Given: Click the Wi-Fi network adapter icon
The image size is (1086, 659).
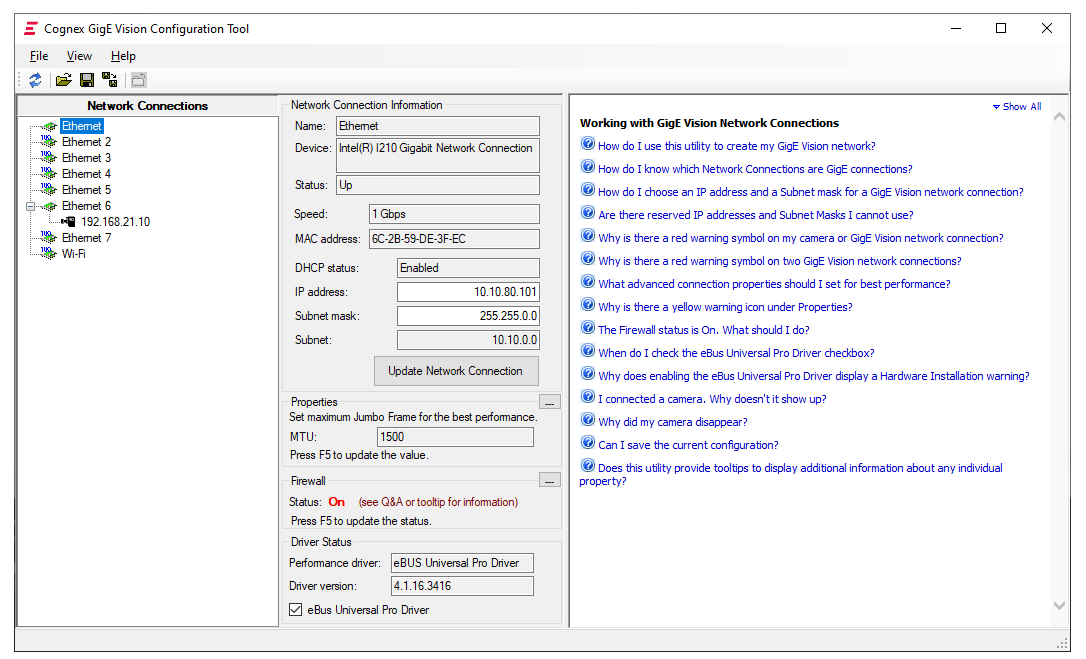Looking at the screenshot, I should coord(49,254).
